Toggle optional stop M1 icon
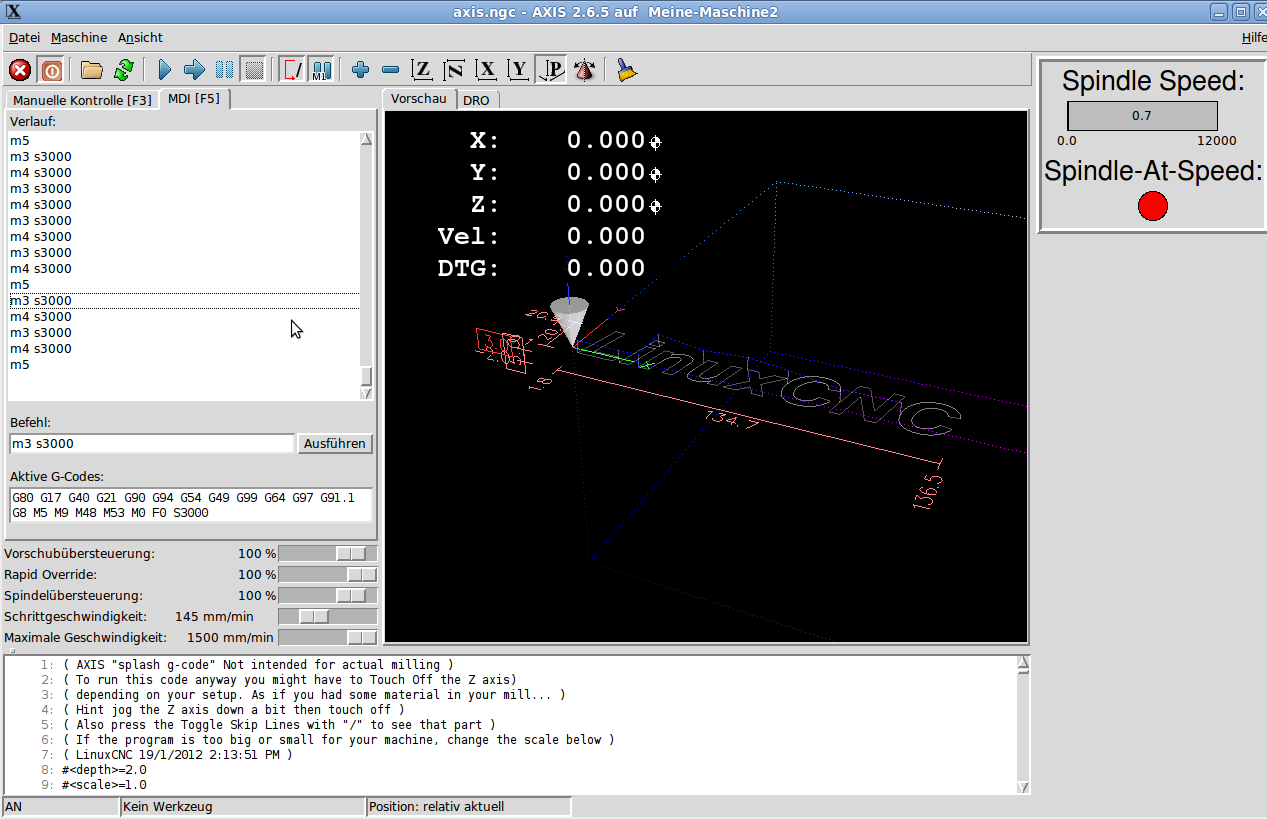This screenshot has height=819, width=1267. tap(321, 70)
